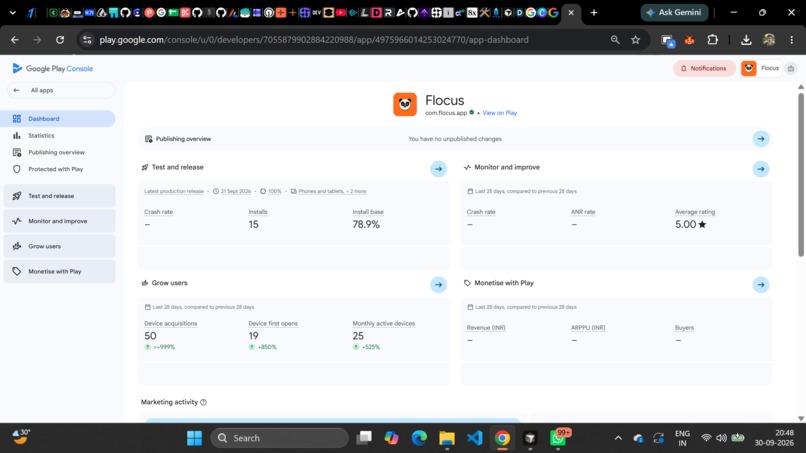The height and width of the screenshot is (453, 806).
Task: Open Statistics in the sidebar
Action: tap(58, 136)
